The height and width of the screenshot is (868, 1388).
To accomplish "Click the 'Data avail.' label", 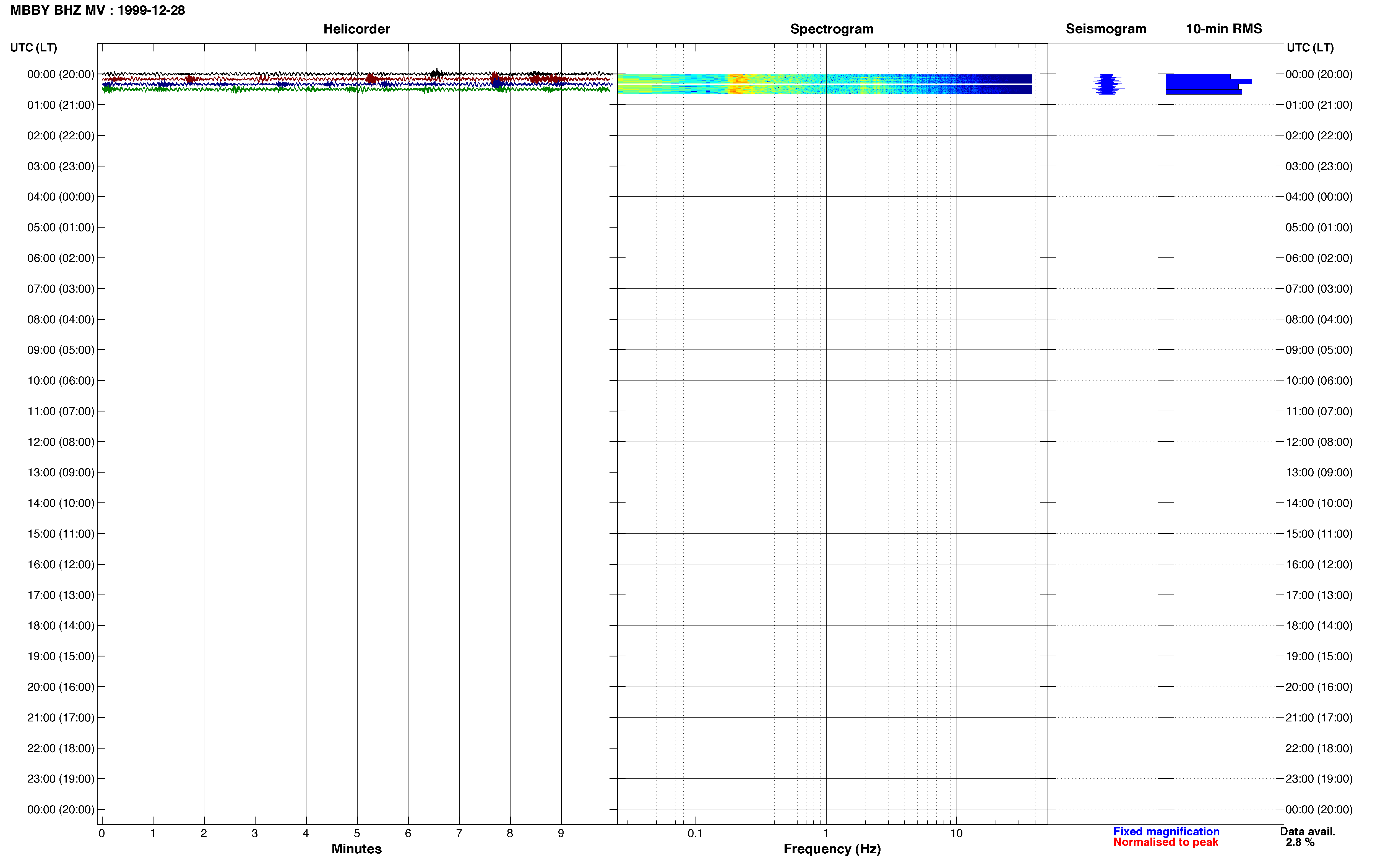I will click(x=1308, y=831).
